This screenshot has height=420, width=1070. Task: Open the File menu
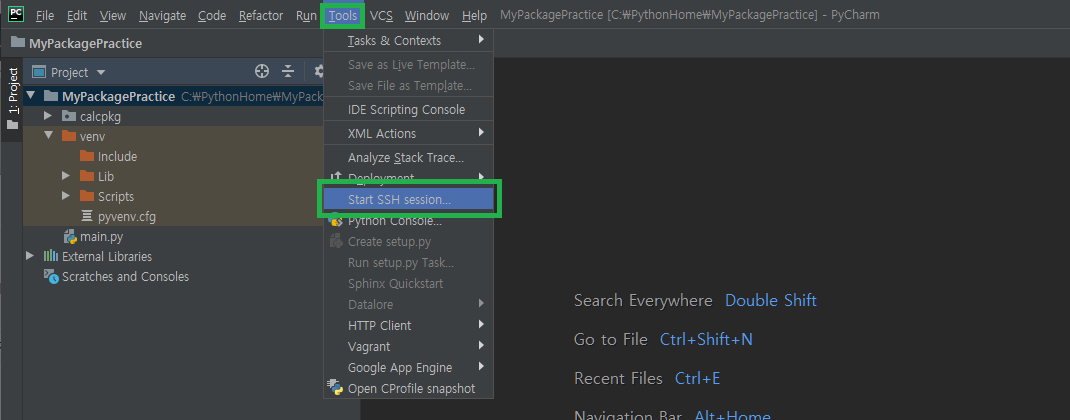(x=44, y=15)
